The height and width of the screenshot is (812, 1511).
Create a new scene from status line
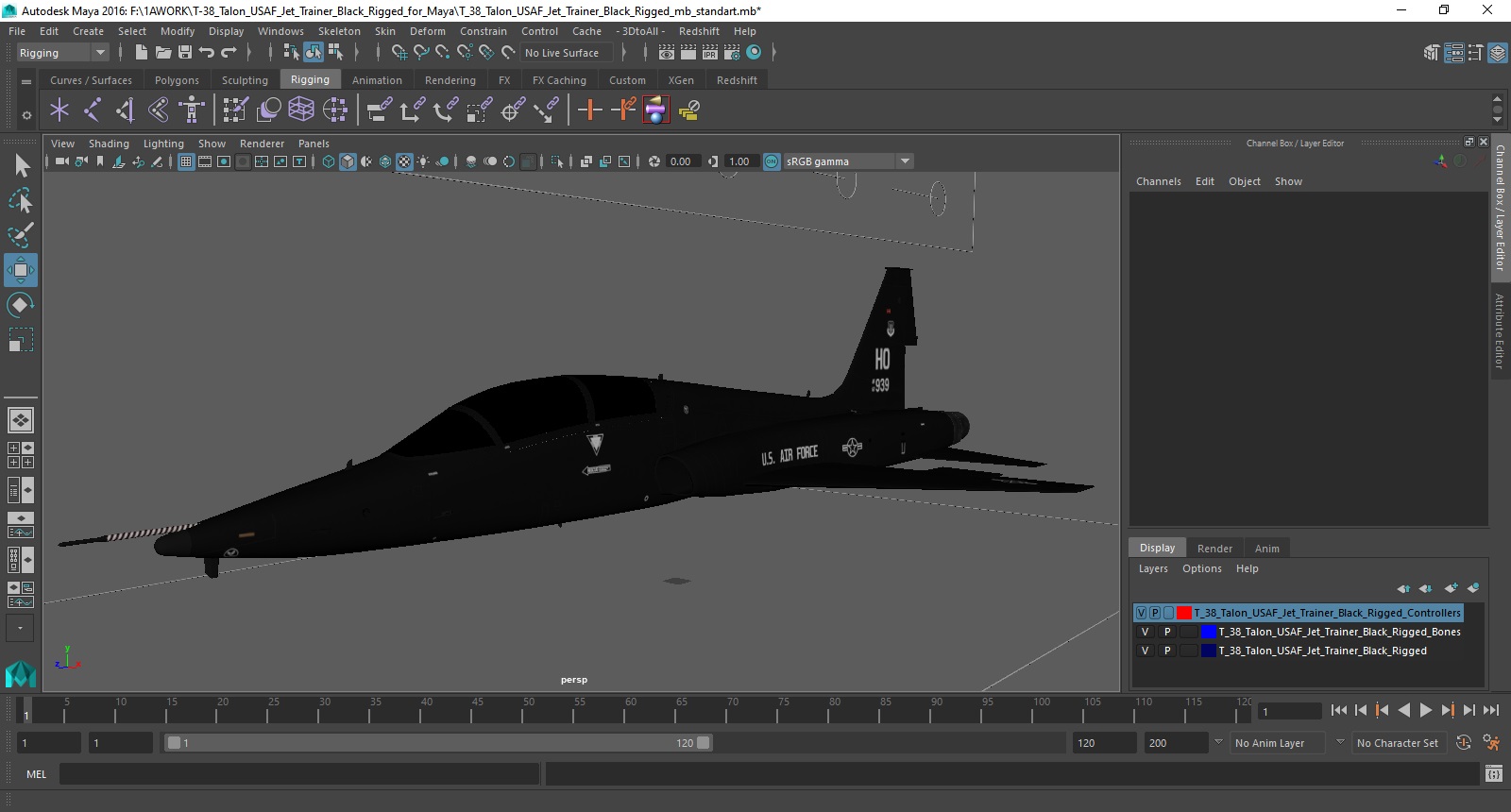(x=141, y=53)
